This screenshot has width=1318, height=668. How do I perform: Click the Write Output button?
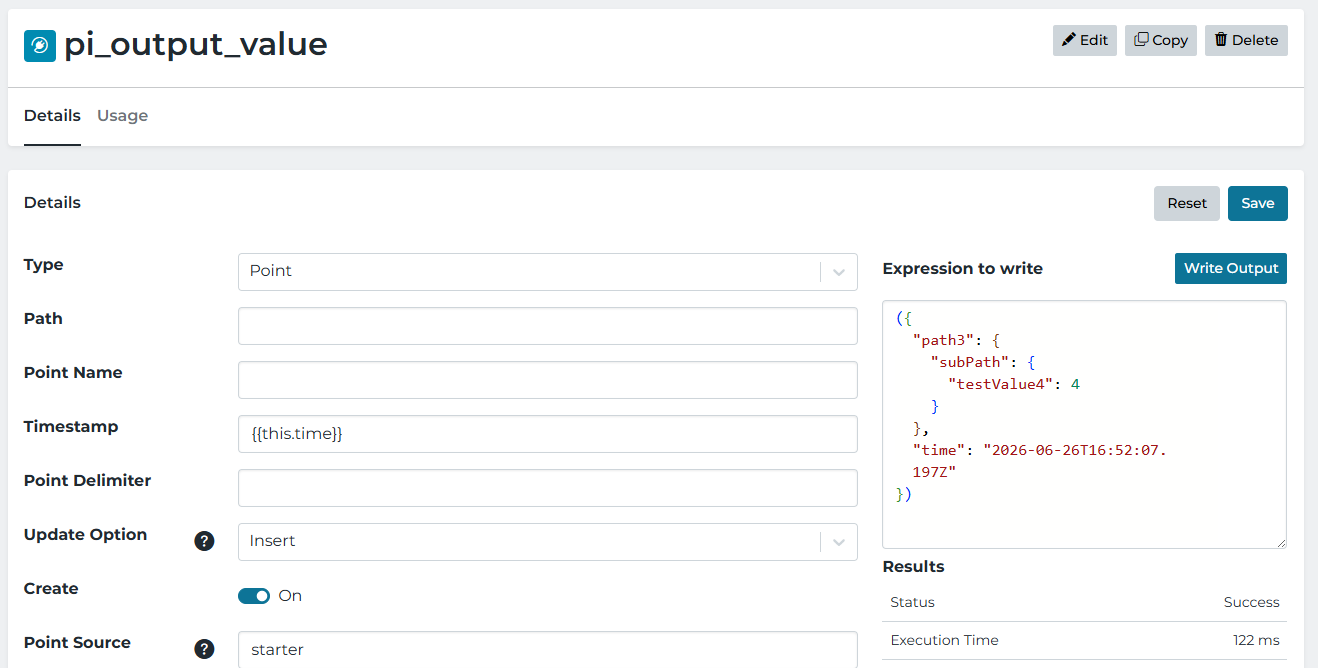1231,268
